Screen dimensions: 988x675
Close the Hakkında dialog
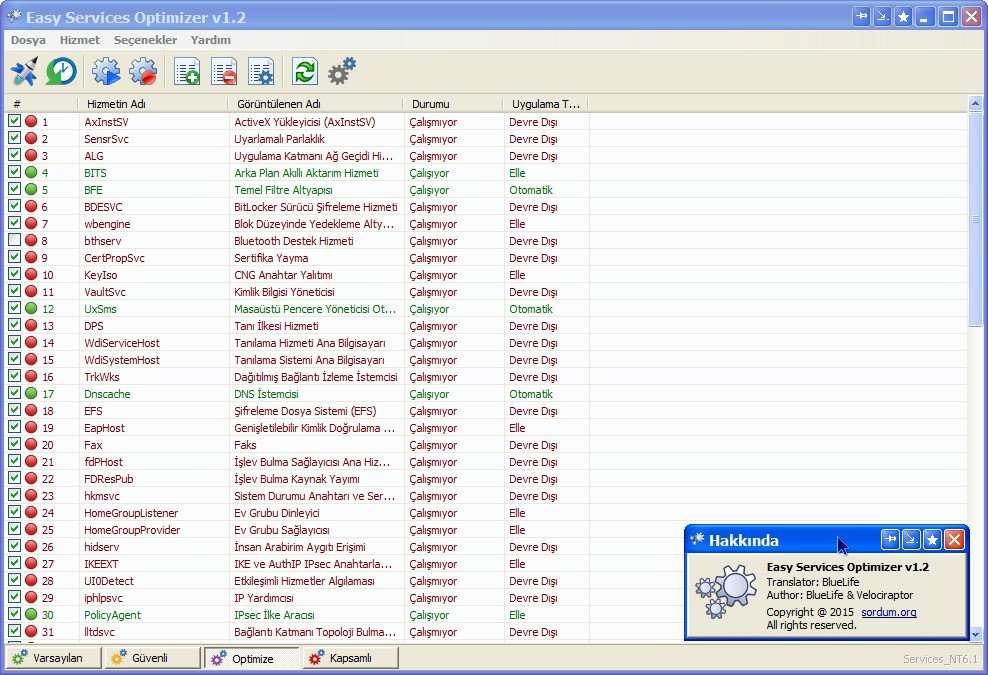tap(955, 539)
